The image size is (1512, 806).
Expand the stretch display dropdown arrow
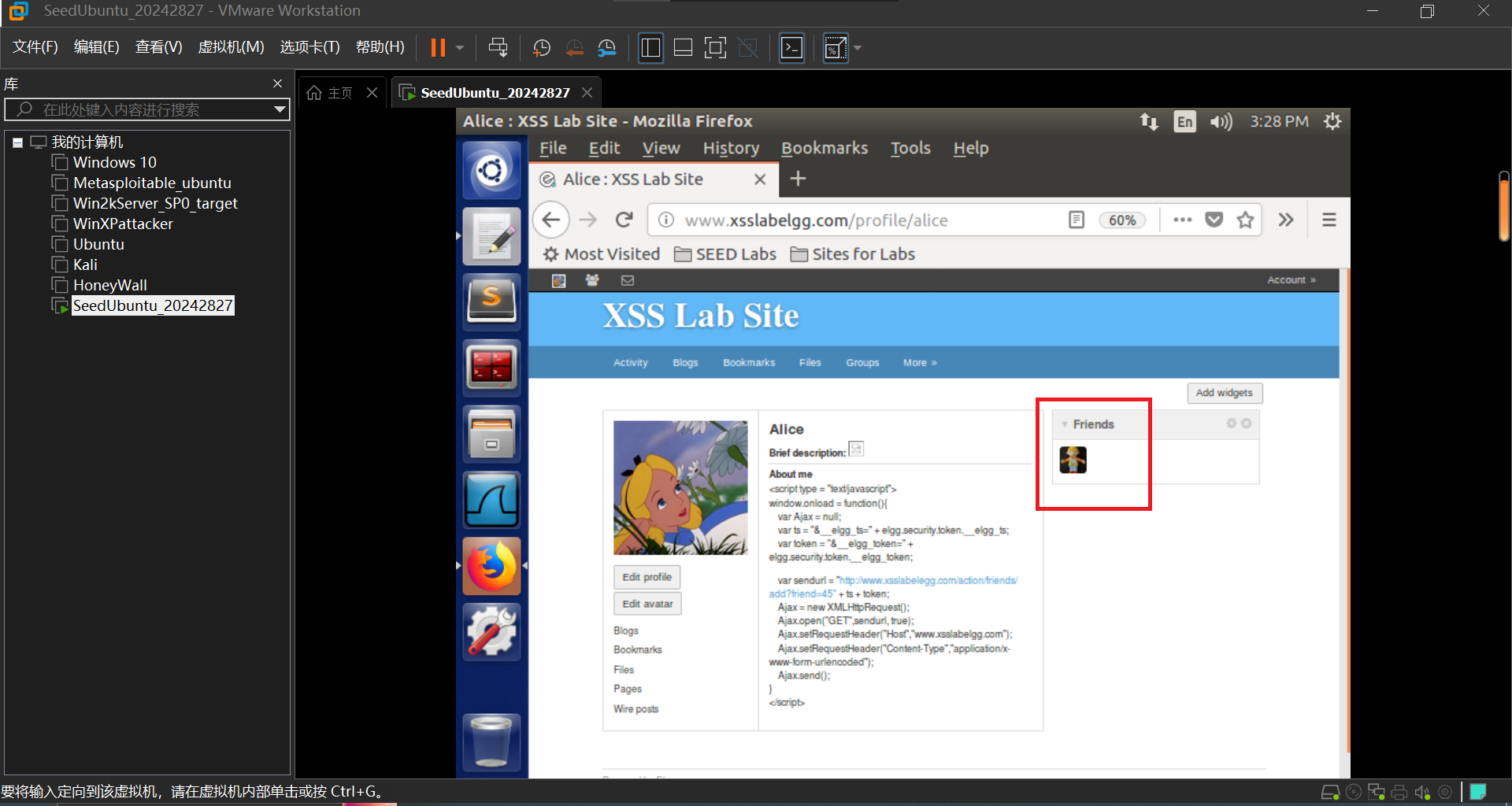(x=858, y=48)
